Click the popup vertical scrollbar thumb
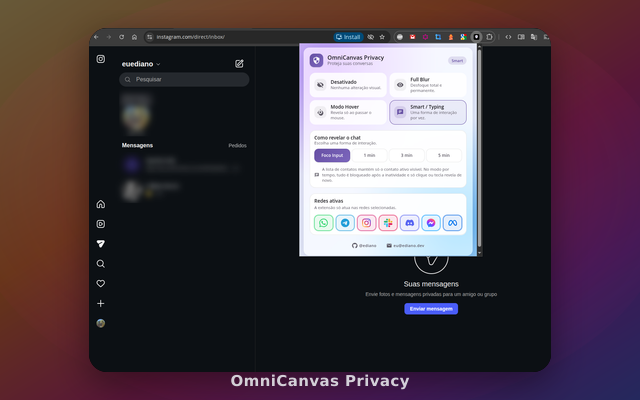Image resolution: width=640 pixels, height=400 pixels. 480,148
